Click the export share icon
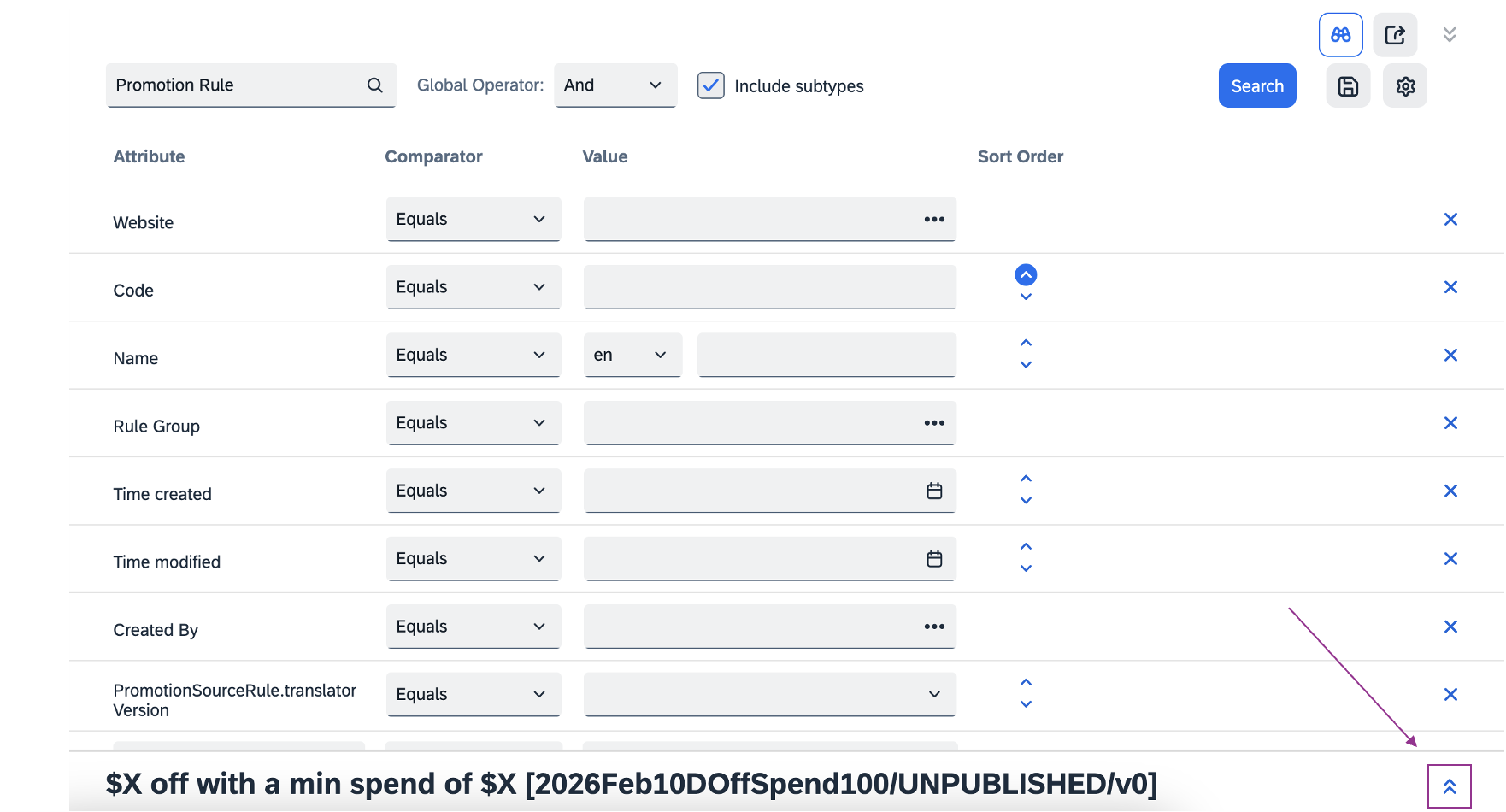Image resolution: width=1506 pixels, height=812 pixels. click(1395, 35)
